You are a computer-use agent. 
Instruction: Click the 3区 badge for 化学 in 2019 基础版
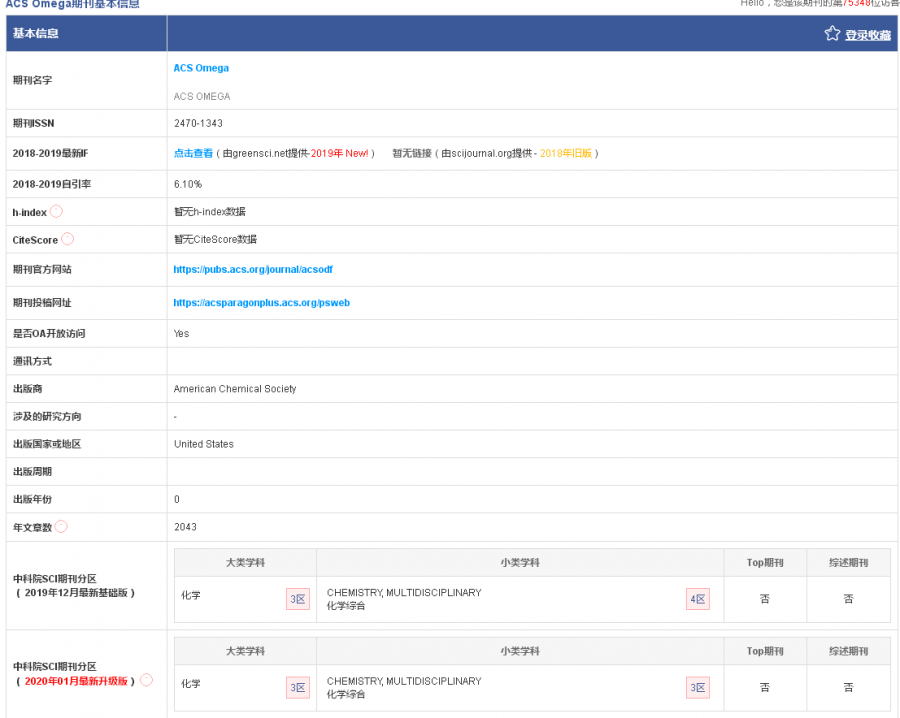[298, 600]
